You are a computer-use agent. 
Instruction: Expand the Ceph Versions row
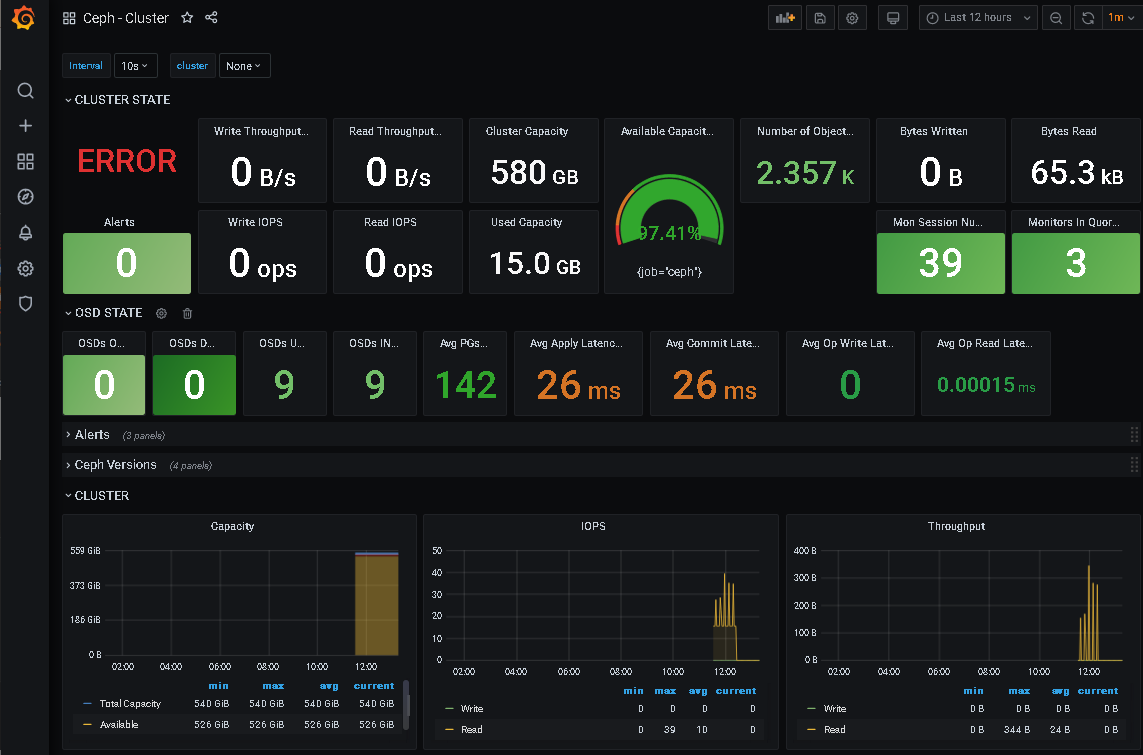click(111, 465)
